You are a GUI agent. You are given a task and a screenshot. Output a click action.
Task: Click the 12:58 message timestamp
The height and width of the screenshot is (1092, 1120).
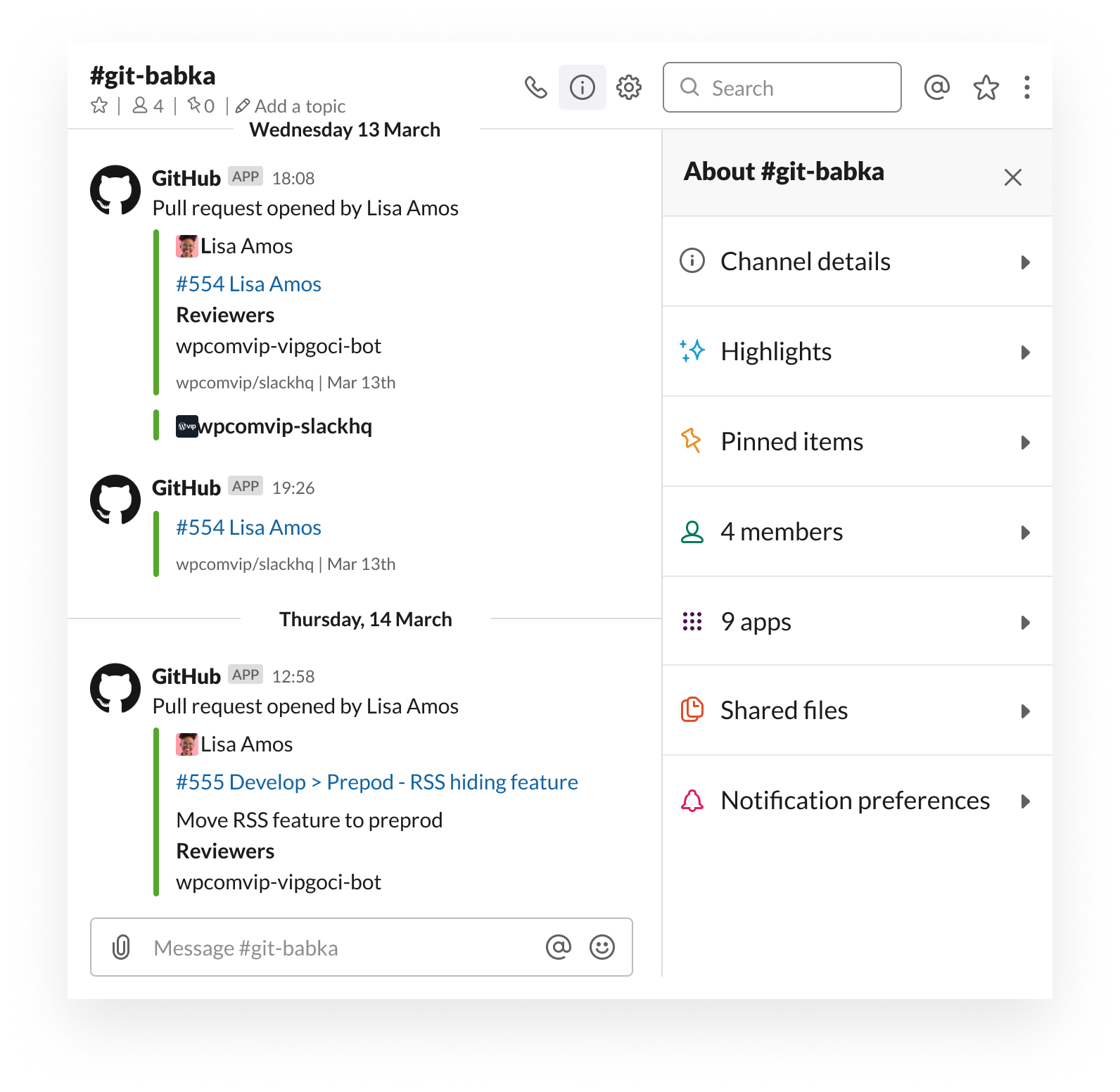[293, 677]
